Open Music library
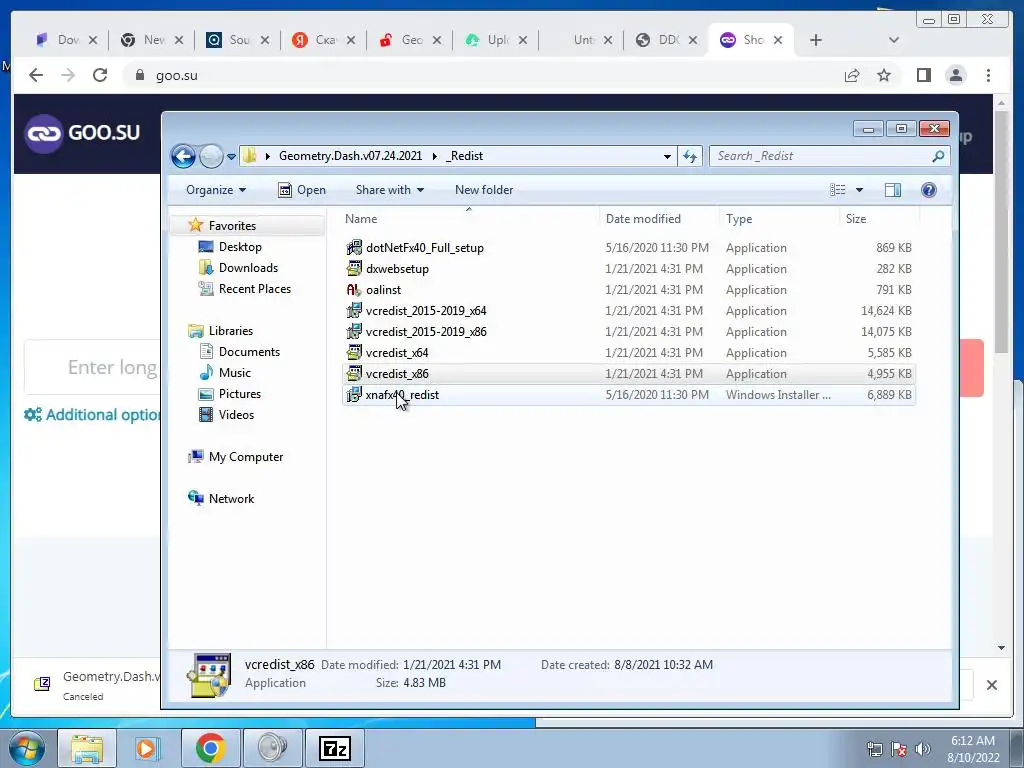 (234, 372)
